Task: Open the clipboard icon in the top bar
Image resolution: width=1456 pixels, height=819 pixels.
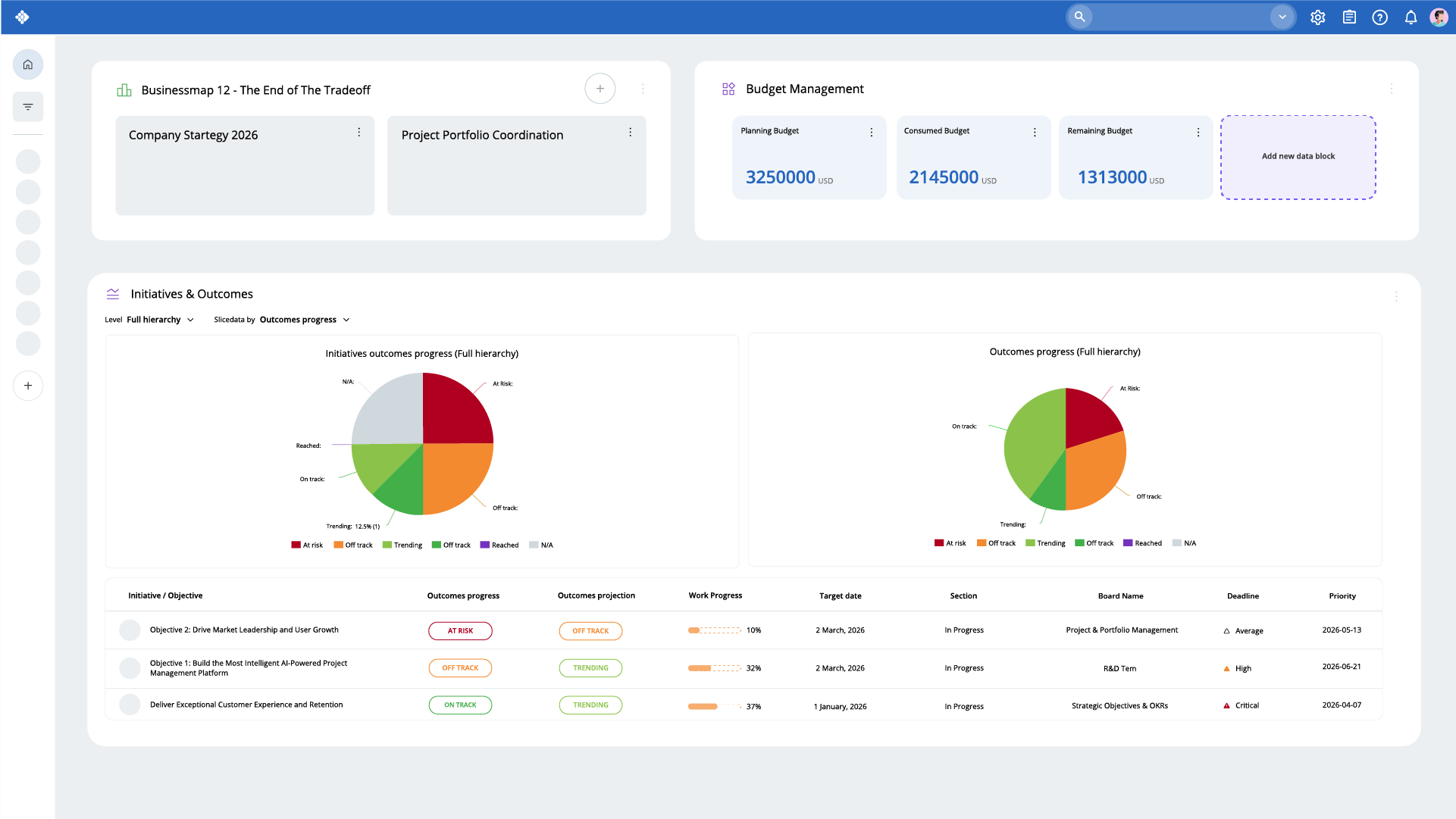Action: 1348,17
